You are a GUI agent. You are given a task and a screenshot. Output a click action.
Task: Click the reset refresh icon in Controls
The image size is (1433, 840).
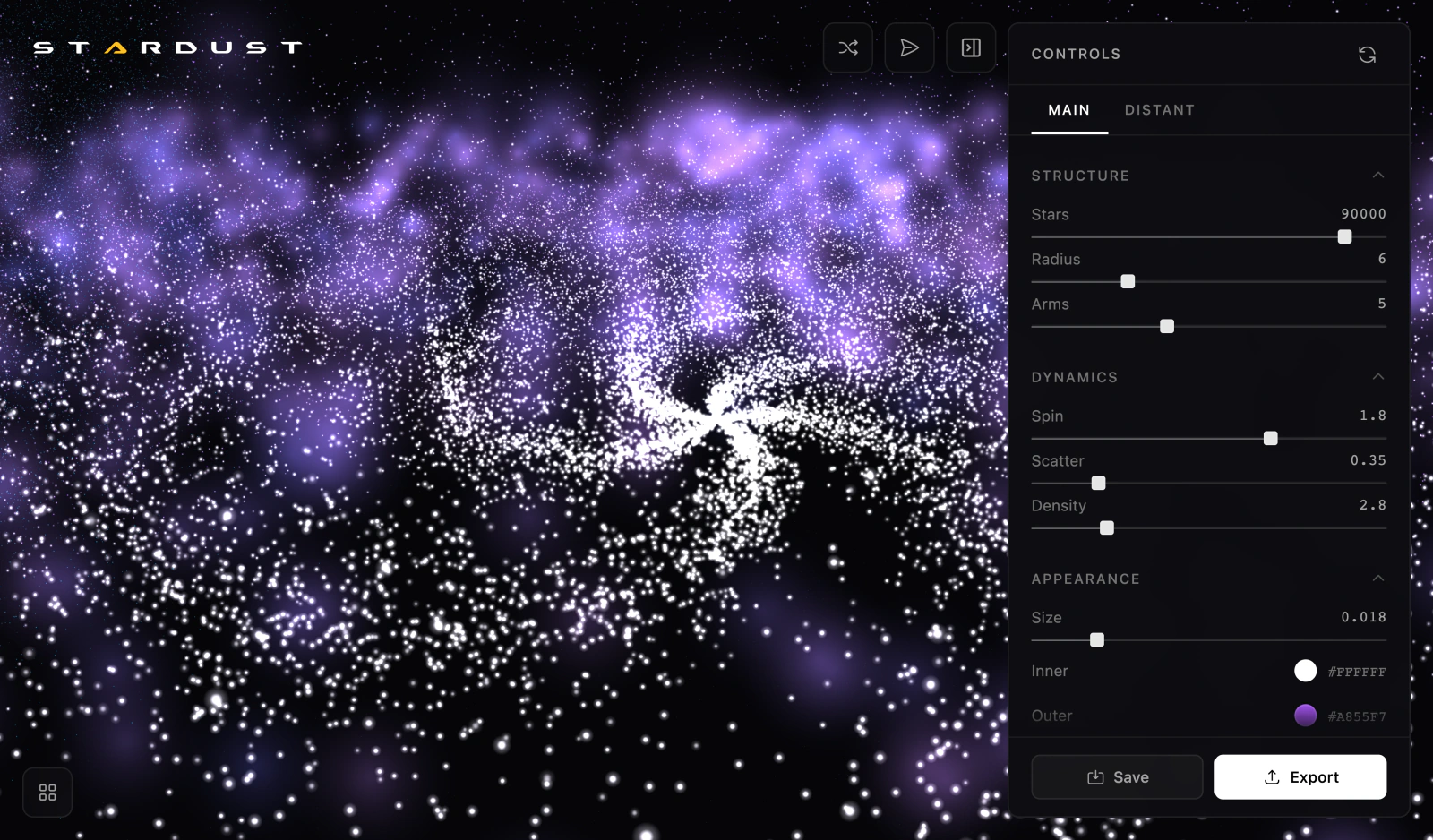tap(1367, 55)
